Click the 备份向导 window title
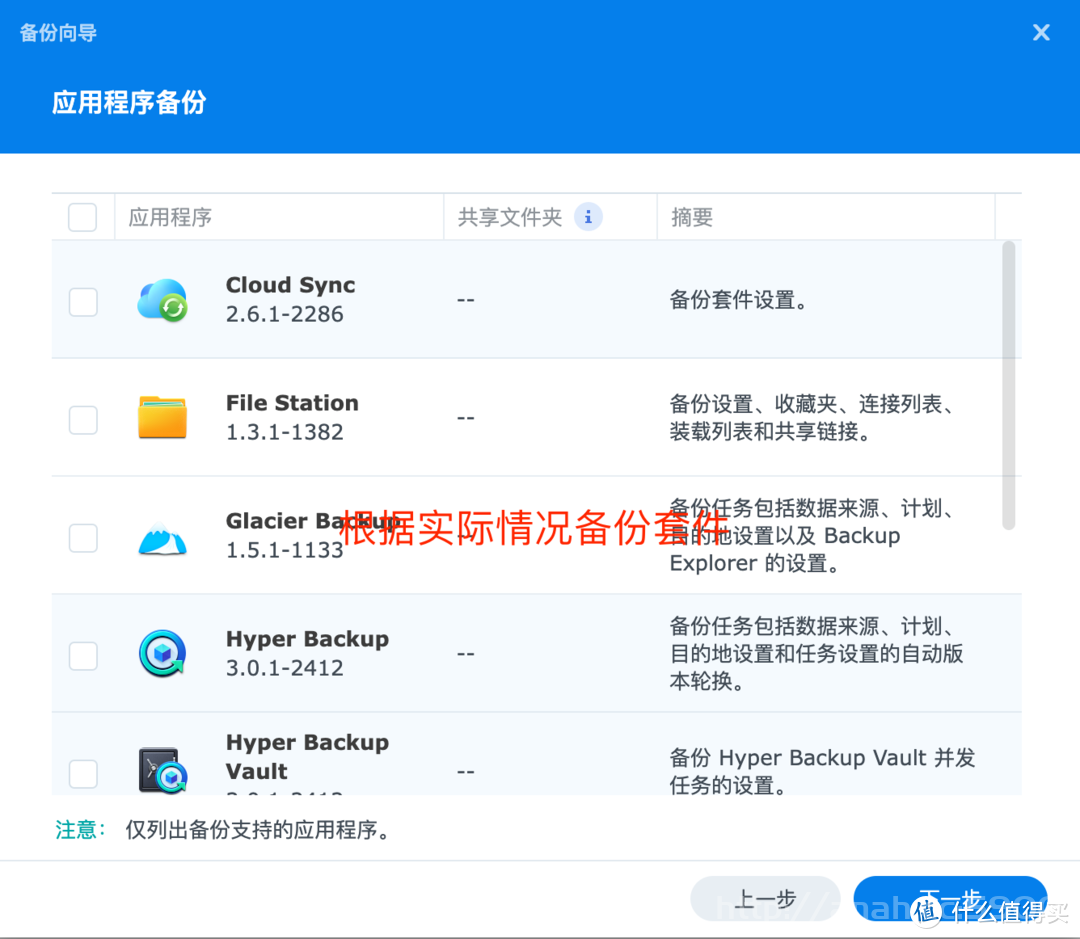The width and height of the screenshot is (1080, 939). (59, 32)
